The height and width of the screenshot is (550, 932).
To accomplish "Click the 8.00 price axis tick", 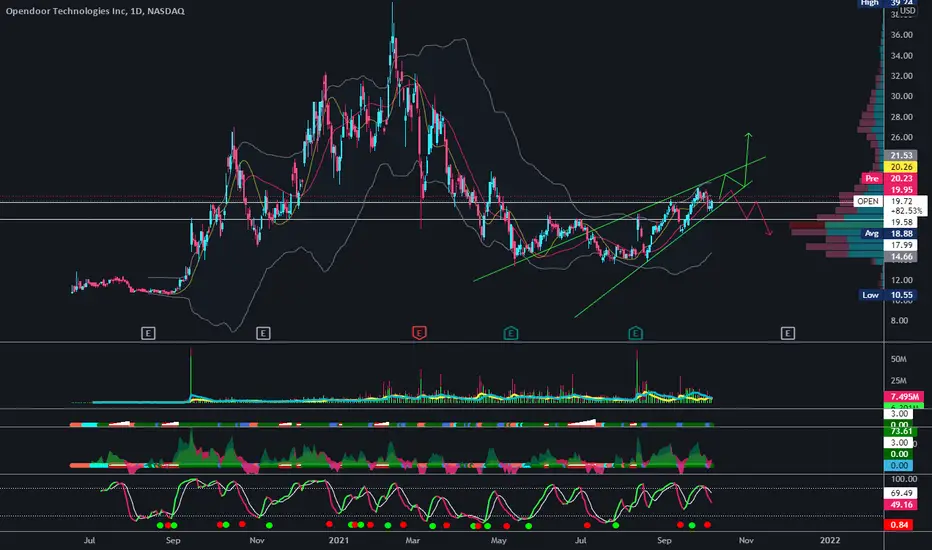I will click(x=899, y=320).
